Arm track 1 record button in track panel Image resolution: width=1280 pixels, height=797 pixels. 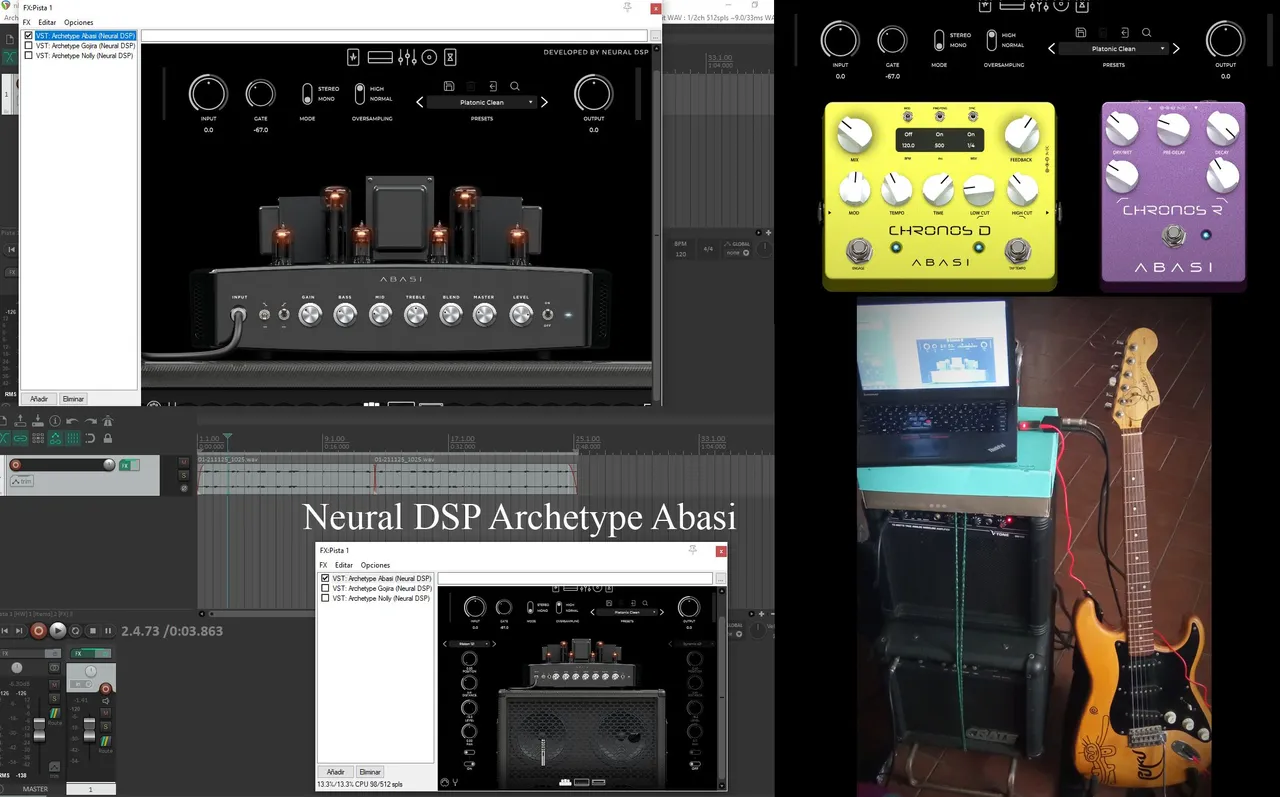[16, 465]
